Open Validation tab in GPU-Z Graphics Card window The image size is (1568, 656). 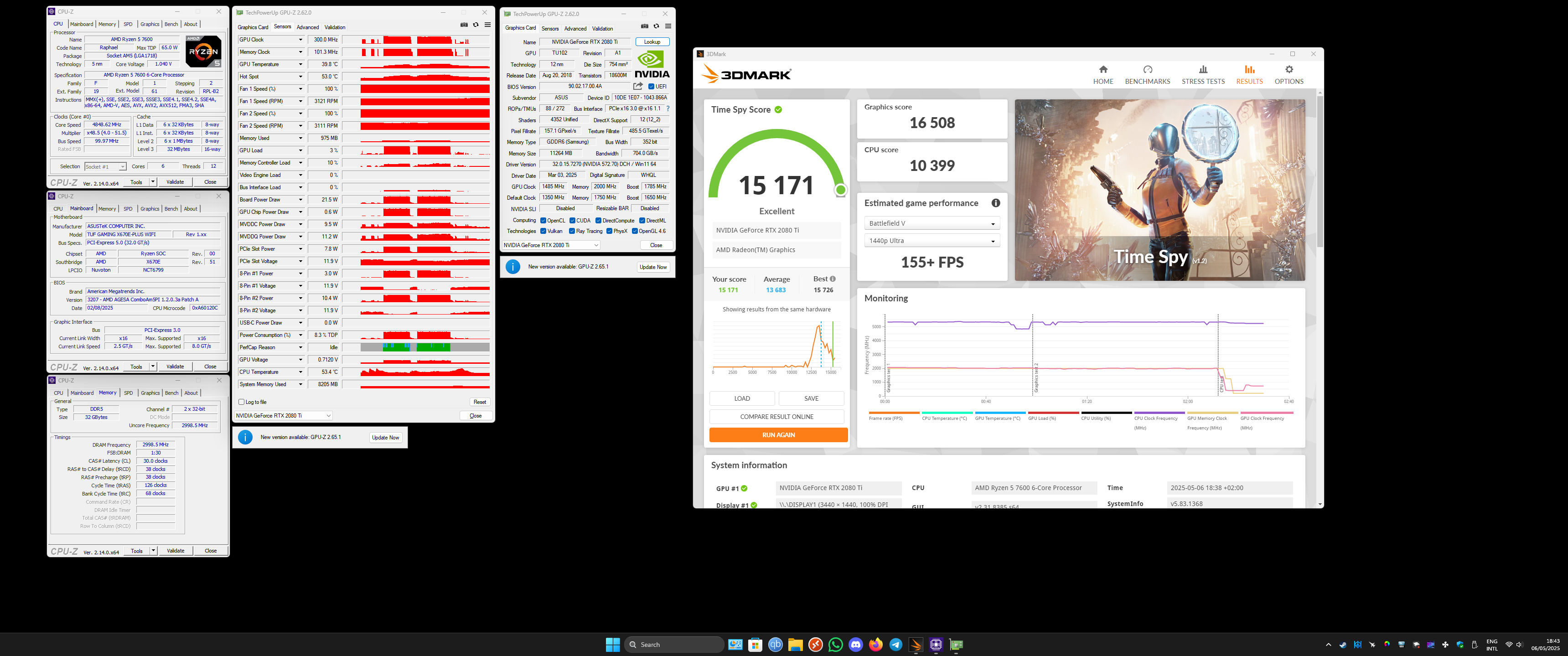(603, 29)
